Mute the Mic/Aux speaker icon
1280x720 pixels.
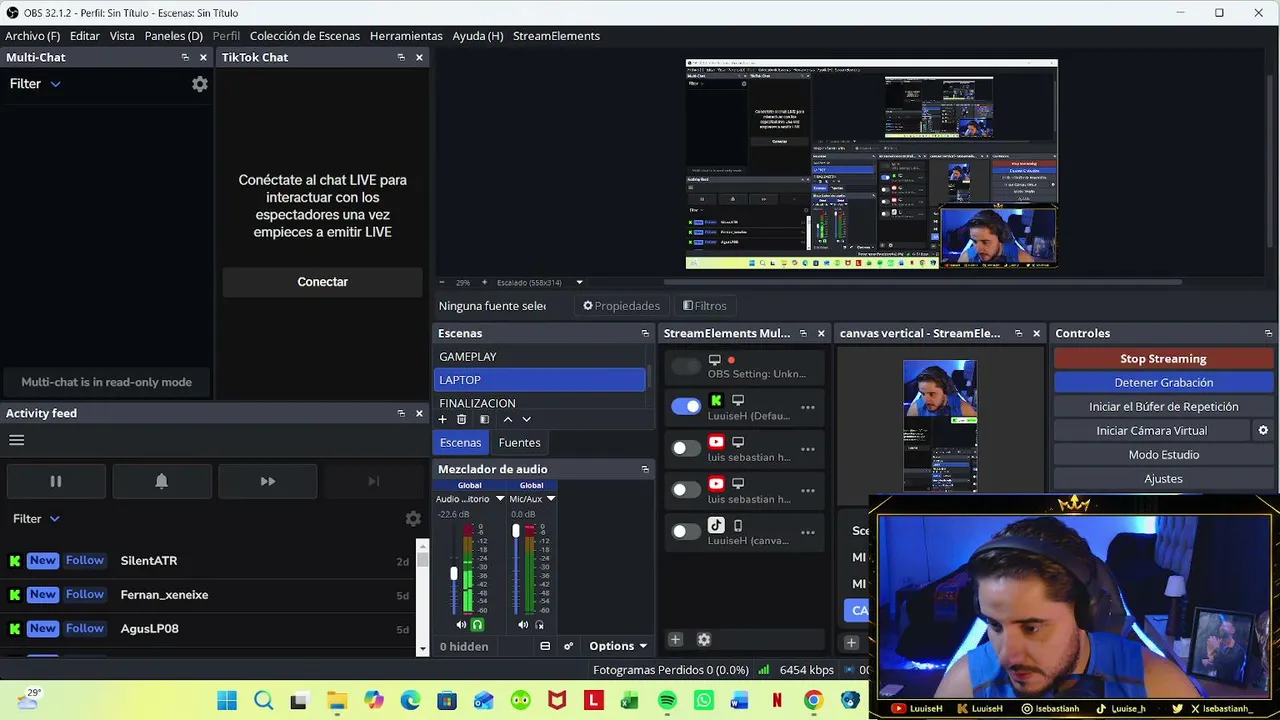point(523,625)
